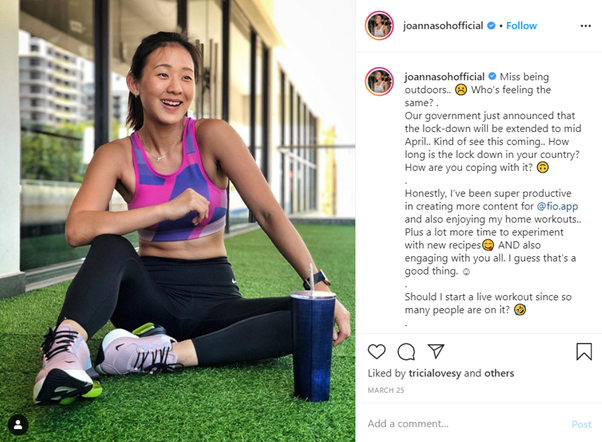This screenshot has height=442, width=602.
Task: Show tagged people icon on the photo
Action: tap(18, 425)
